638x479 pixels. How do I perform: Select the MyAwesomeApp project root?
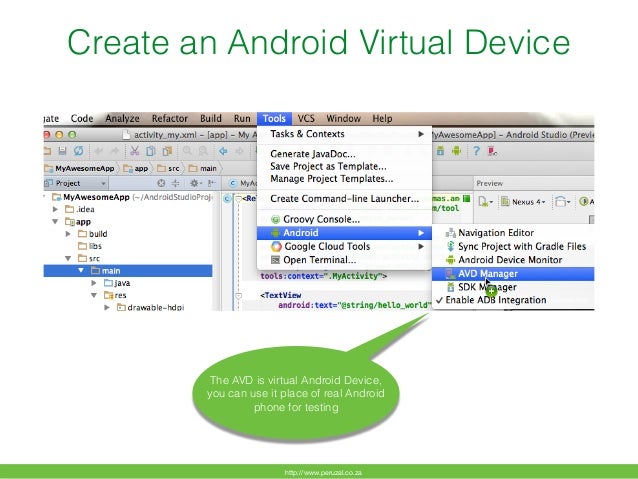tap(96, 197)
